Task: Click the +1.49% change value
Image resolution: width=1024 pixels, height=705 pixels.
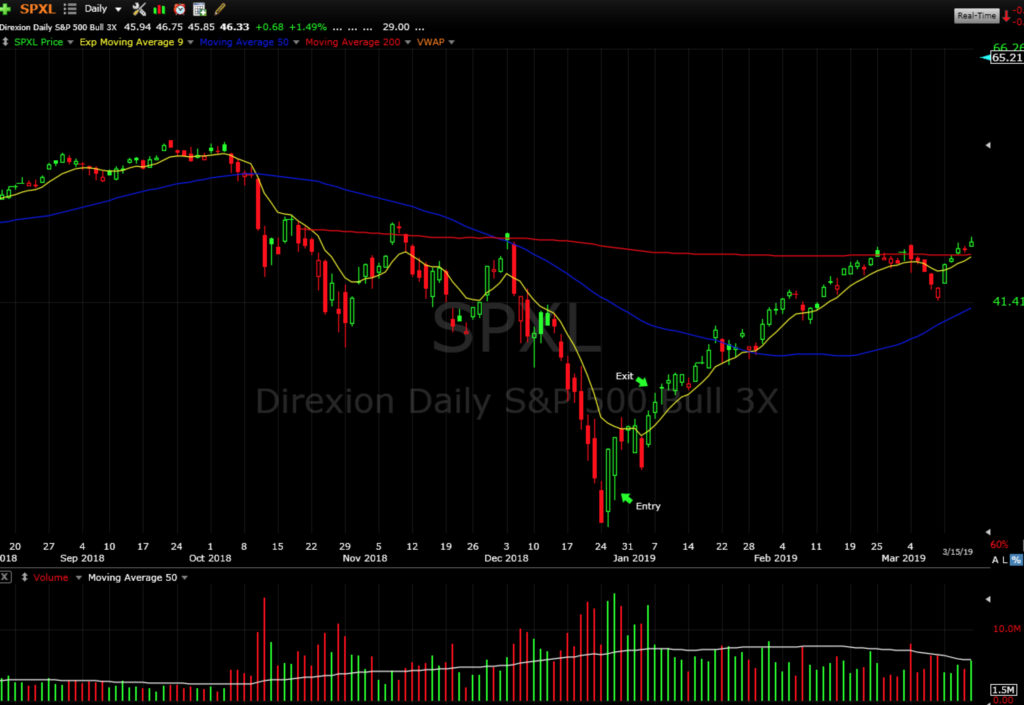Action: (308, 27)
